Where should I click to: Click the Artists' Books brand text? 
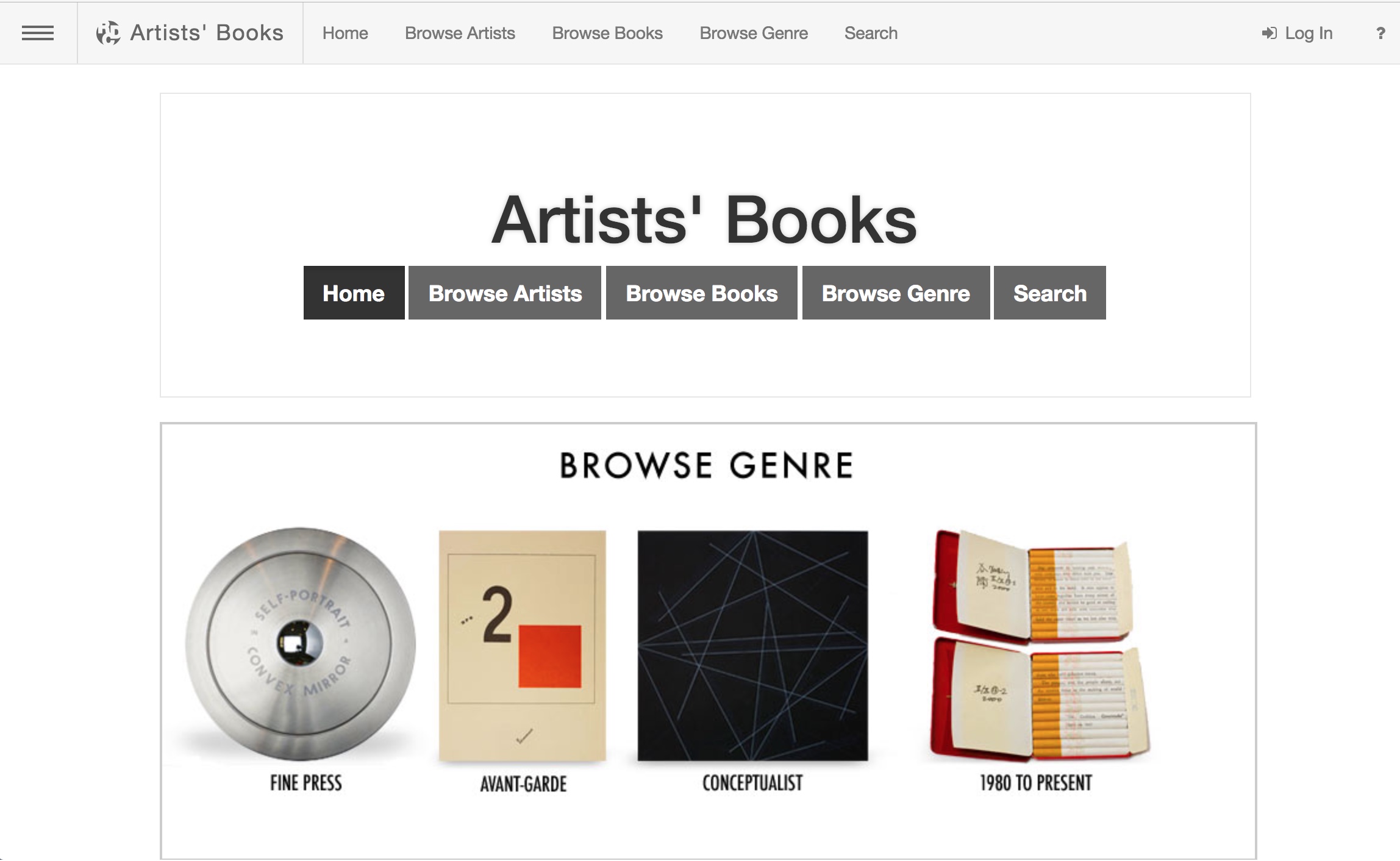click(x=207, y=33)
